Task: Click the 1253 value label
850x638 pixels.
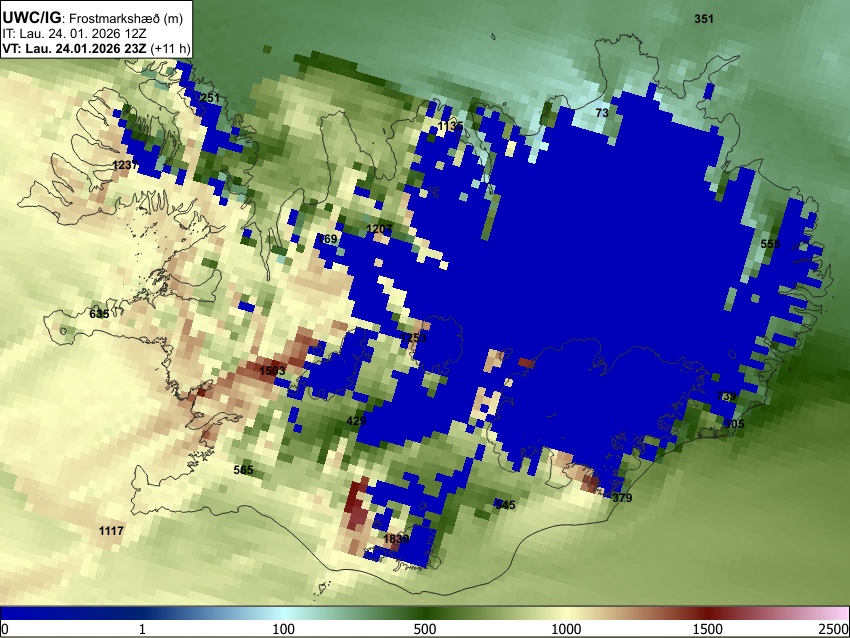Action: (414, 338)
